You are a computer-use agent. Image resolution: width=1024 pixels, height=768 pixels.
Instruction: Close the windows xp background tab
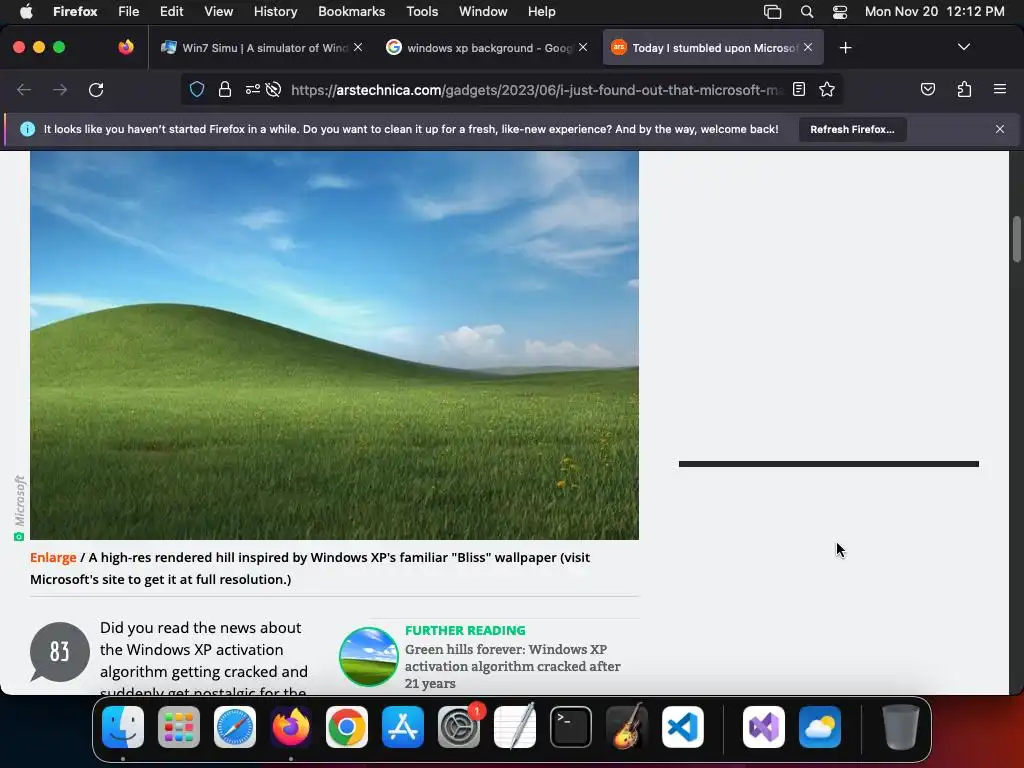click(583, 47)
